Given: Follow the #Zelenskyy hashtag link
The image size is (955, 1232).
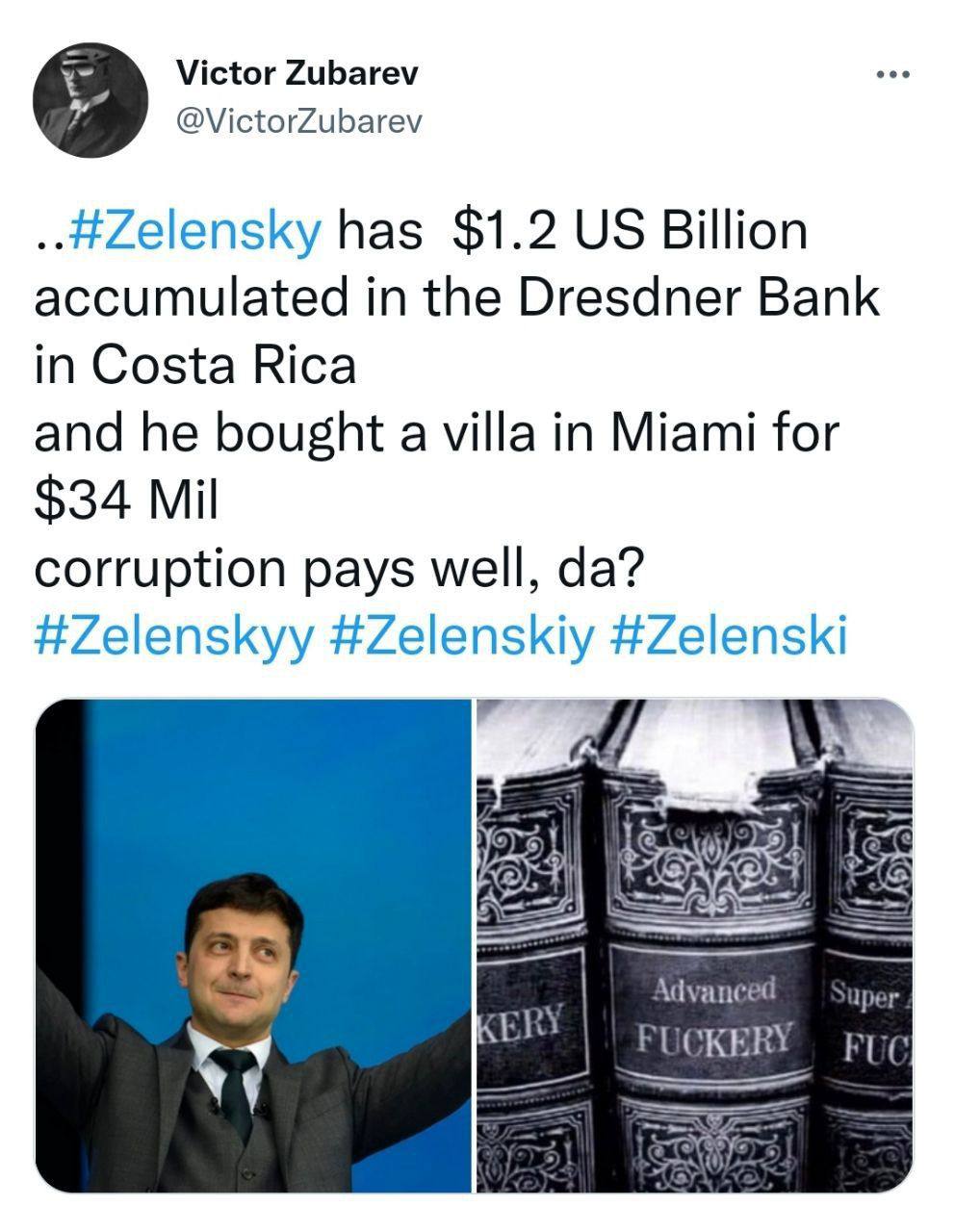Looking at the screenshot, I should [174, 635].
